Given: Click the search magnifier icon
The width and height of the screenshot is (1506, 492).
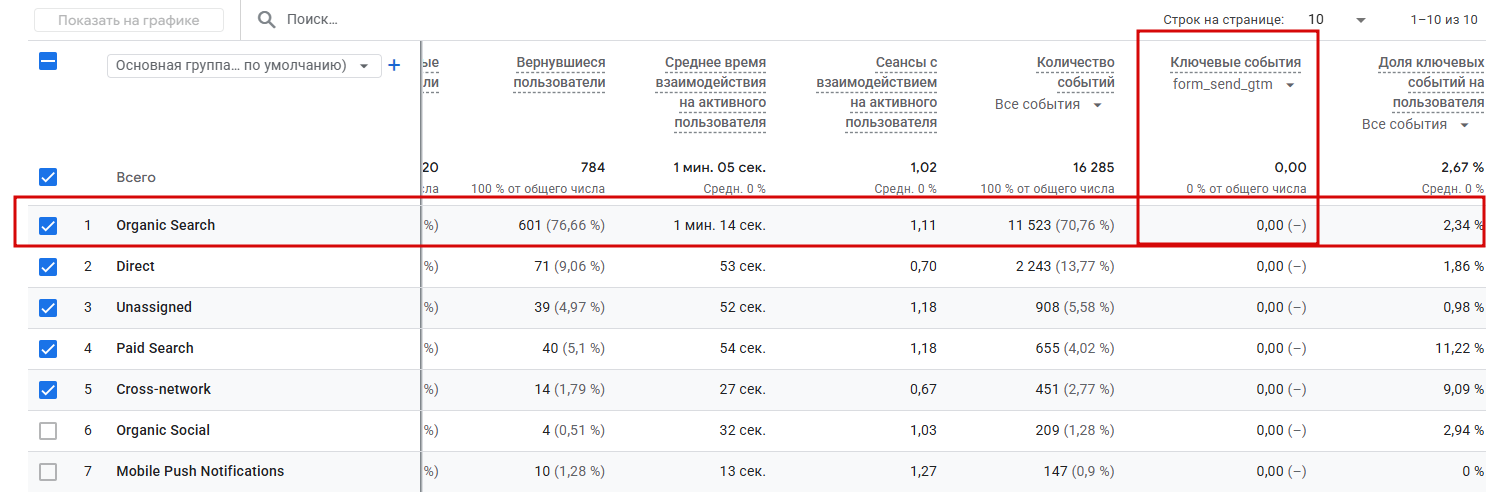Looking at the screenshot, I should click(266, 19).
